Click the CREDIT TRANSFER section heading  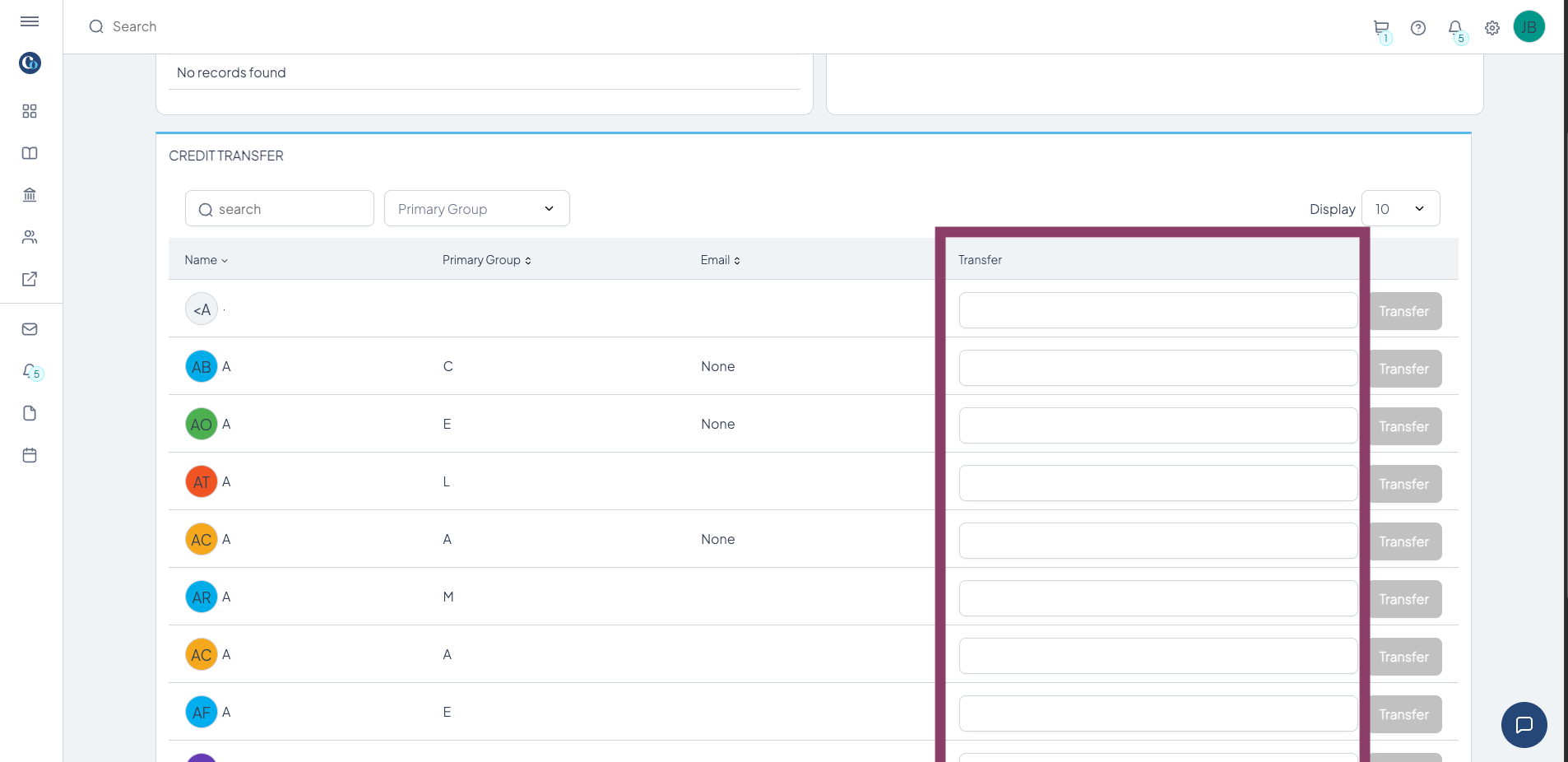[x=226, y=156]
